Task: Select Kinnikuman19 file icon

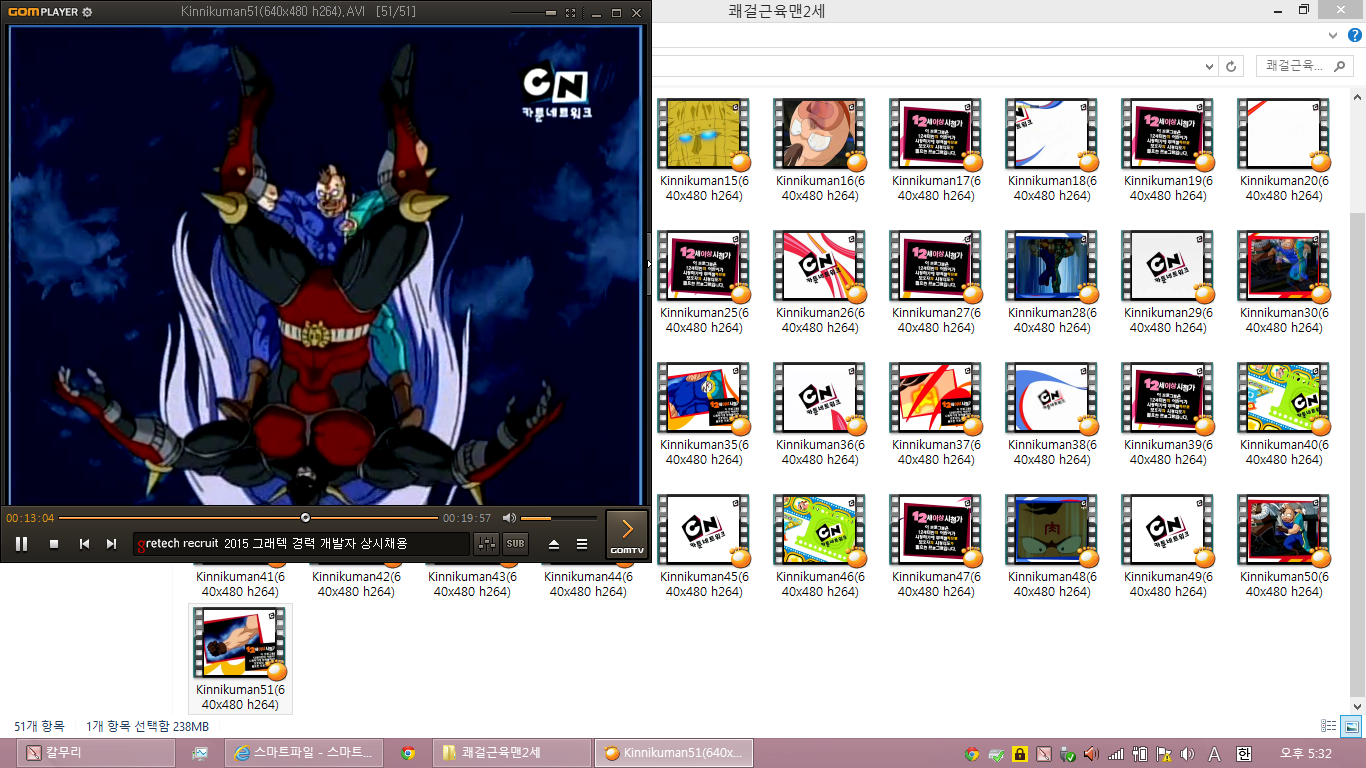Action: [1166, 134]
